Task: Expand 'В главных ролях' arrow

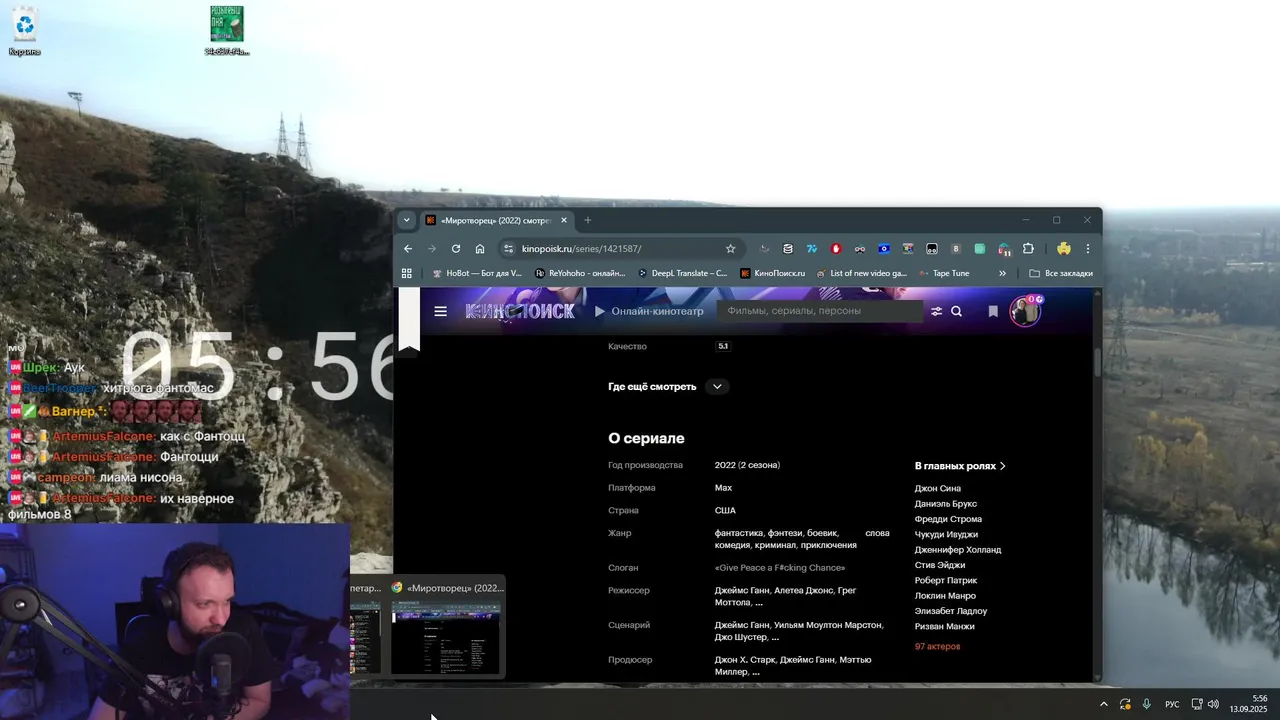Action: (x=1003, y=466)
